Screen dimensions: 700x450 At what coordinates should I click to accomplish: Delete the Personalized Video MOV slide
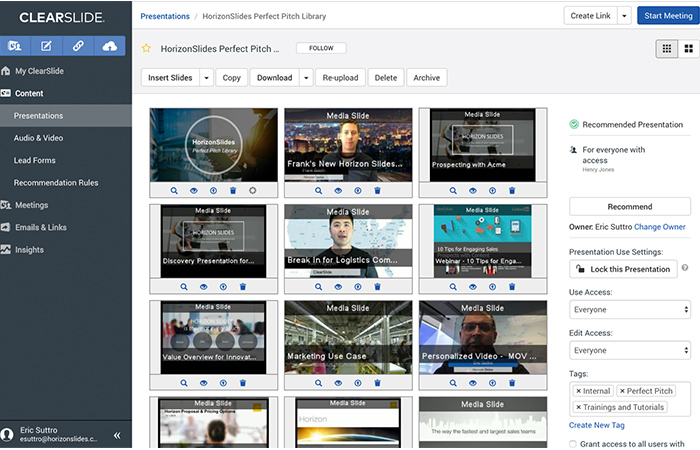(x=512, y=383)
